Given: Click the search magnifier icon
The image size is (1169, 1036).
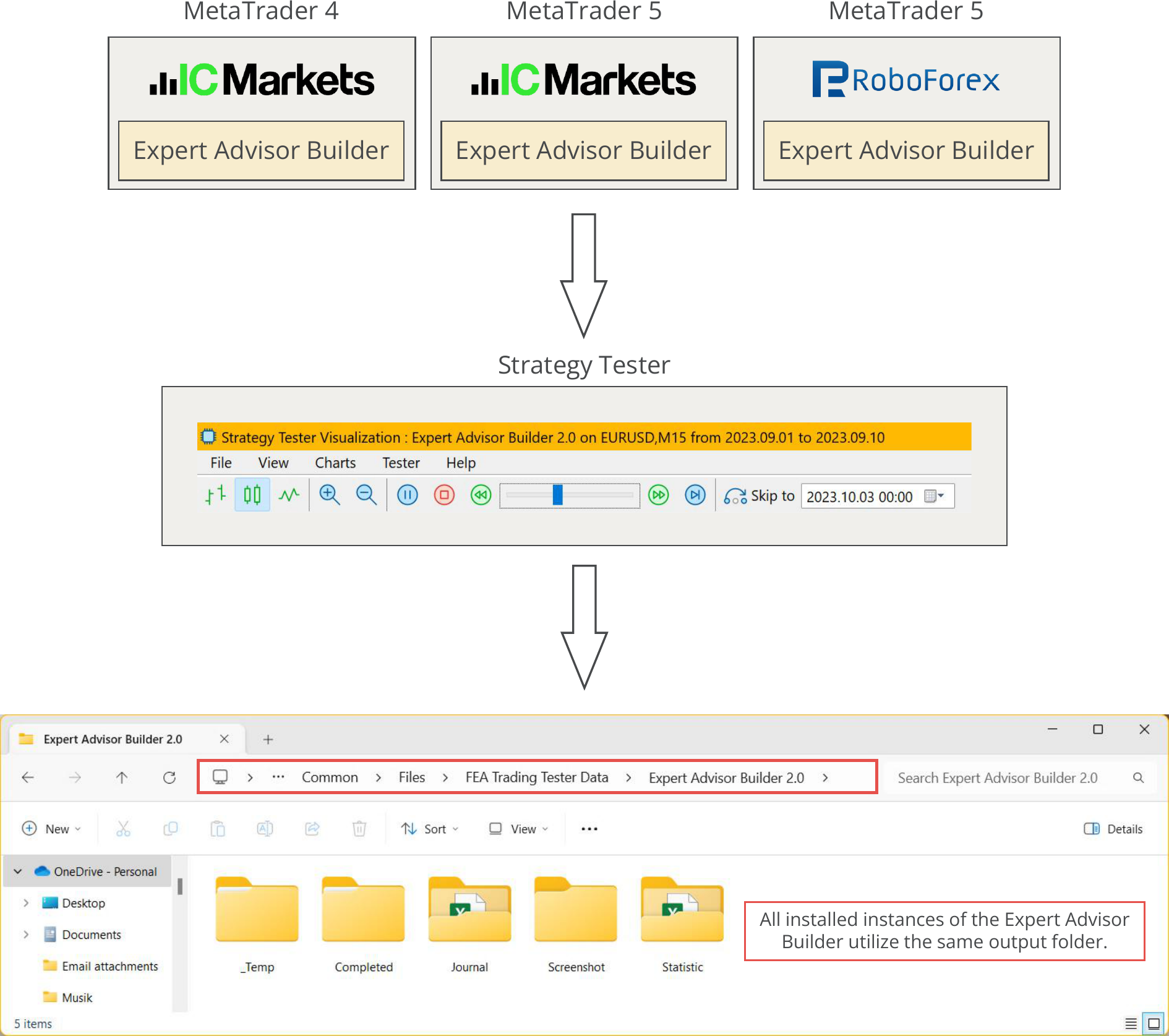Looking at the screenshot, I should coord(1138,778).
